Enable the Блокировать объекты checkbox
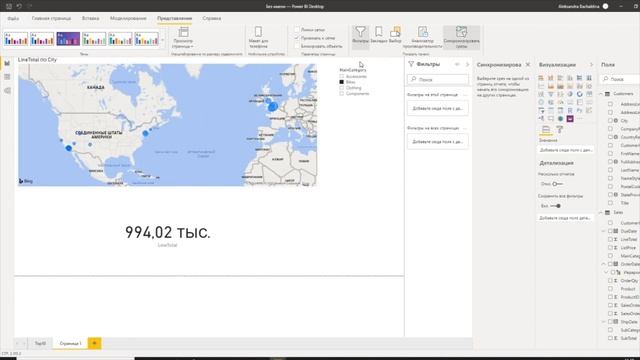The height and width of the screenshot is (360, 640). tap(297, 46)
